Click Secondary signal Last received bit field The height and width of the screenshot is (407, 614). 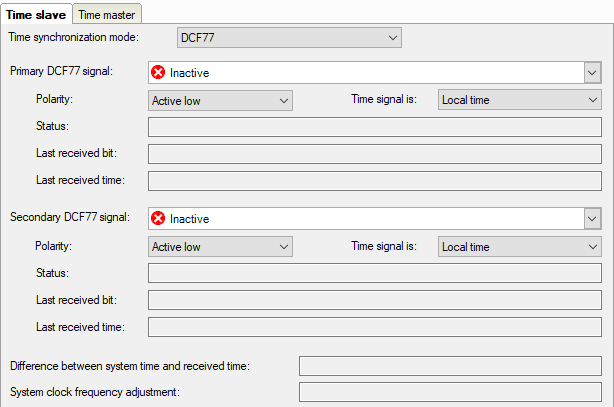tap(374, 300)
